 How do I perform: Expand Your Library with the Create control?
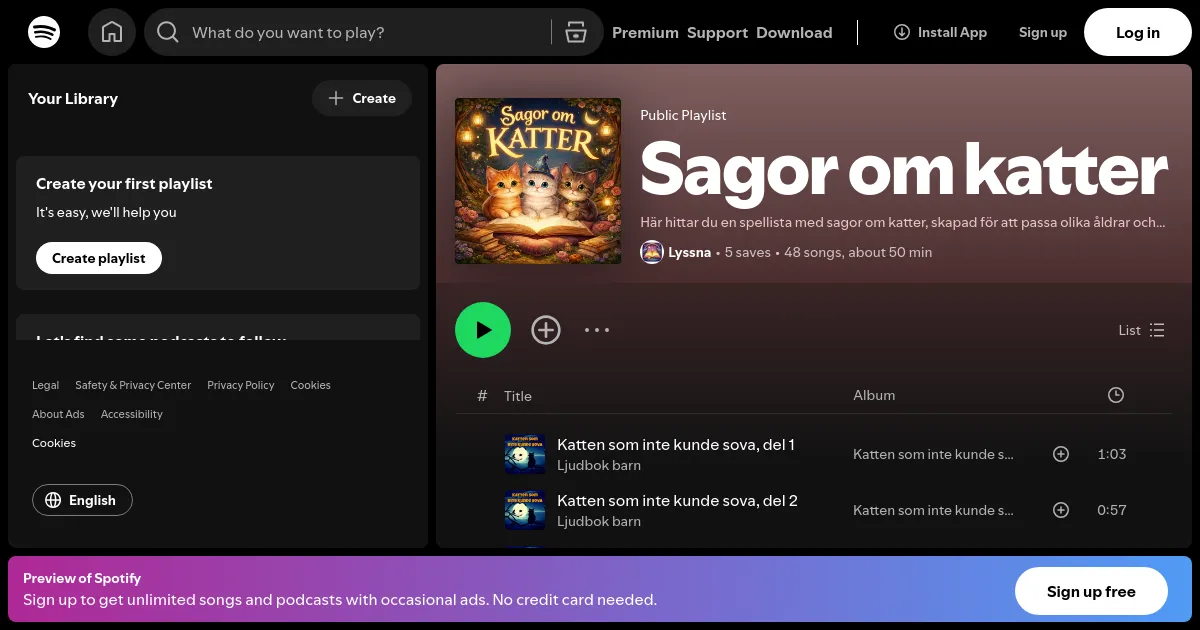click(362, 98)
